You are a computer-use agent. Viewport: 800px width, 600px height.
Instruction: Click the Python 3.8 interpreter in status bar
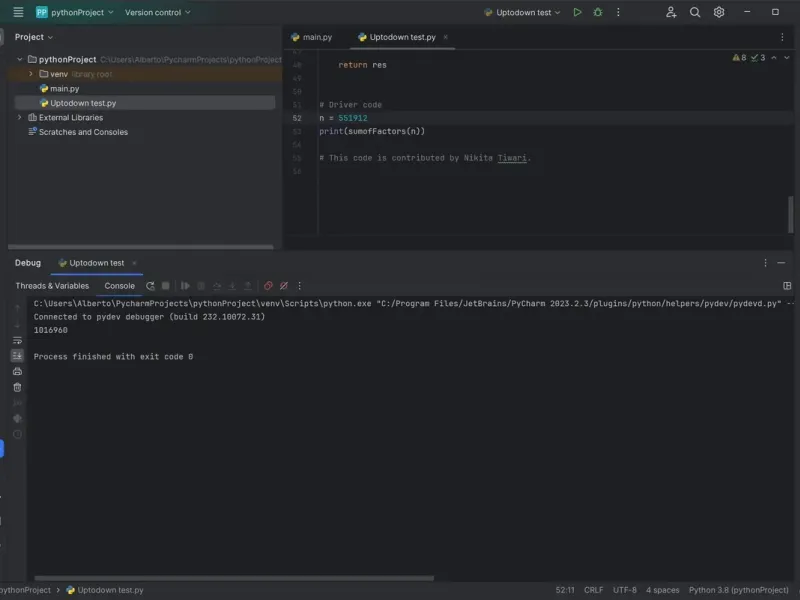740,590
